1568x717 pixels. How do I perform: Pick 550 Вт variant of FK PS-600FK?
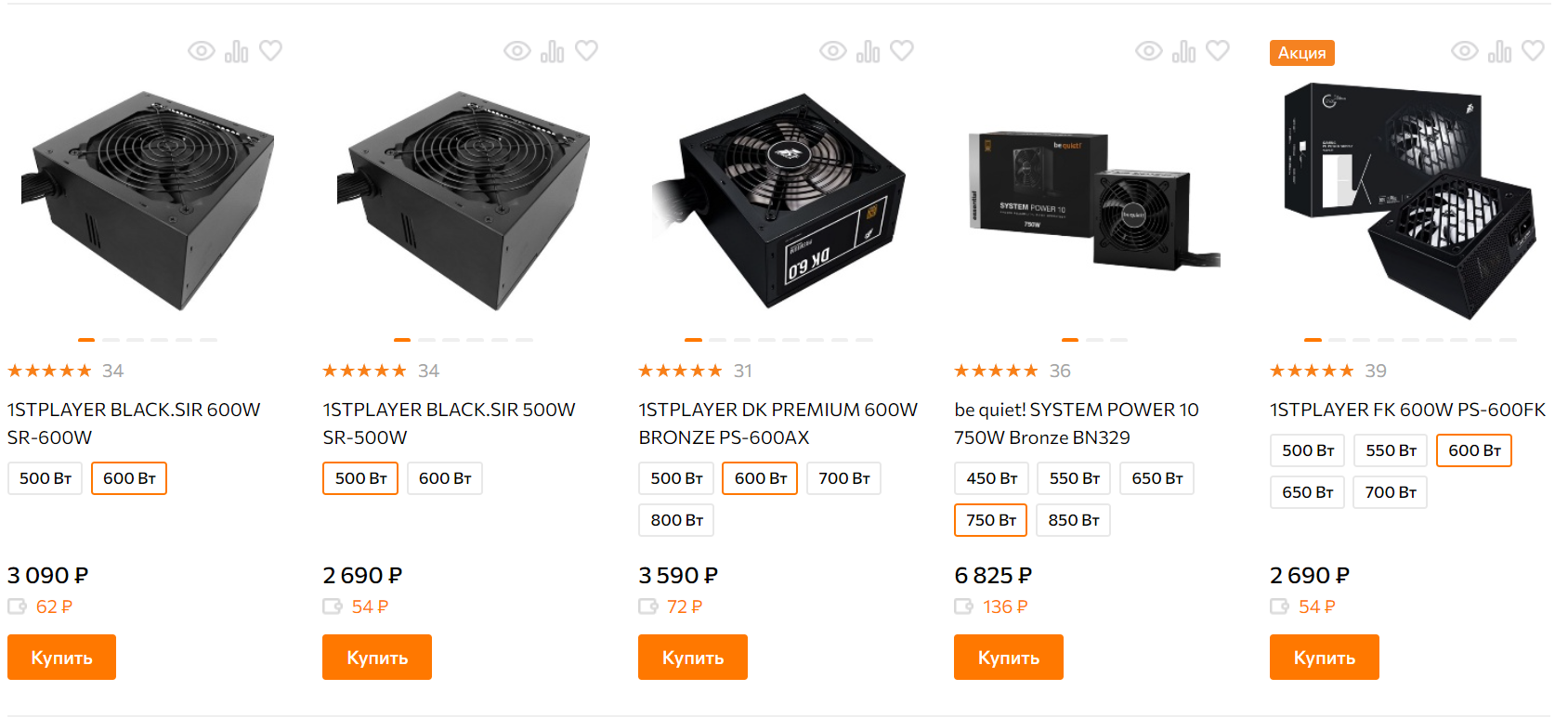click(x=1391, y=450)
